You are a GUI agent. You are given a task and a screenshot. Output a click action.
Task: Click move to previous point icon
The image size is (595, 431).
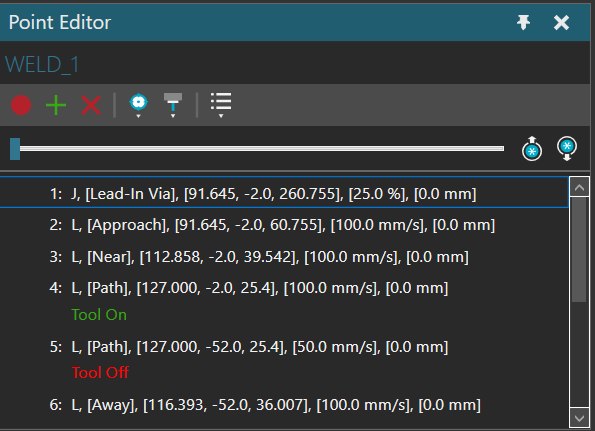pos(532,149)
